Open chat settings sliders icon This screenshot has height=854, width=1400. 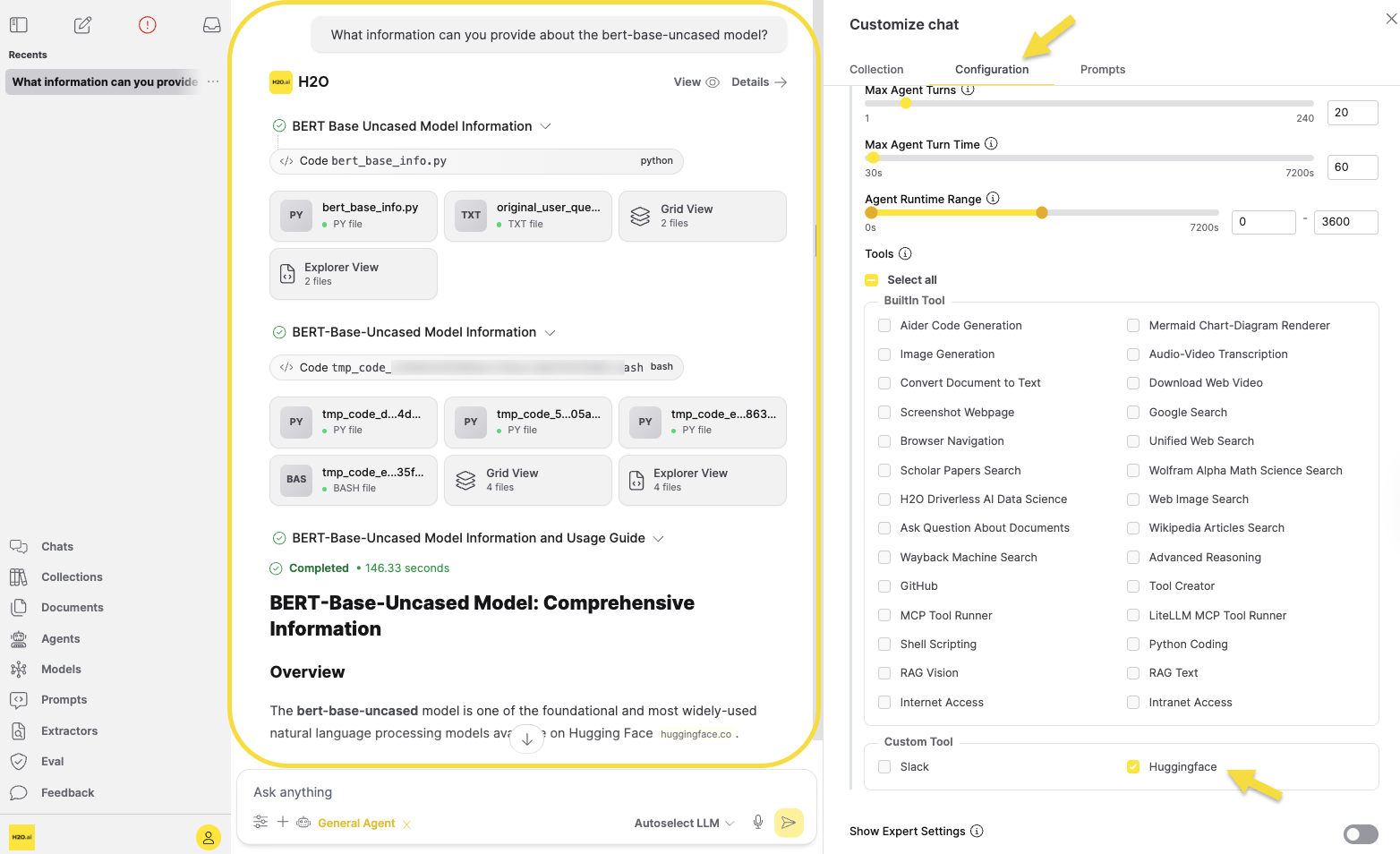coord(260,822)
